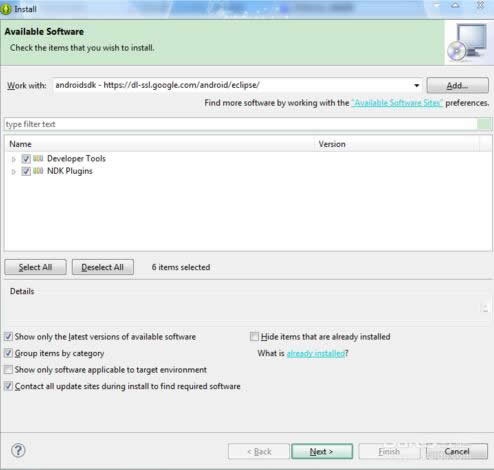Click the Install dialog title bar icon
This screenshot has width=494, height=470.
tap(6, 9)
